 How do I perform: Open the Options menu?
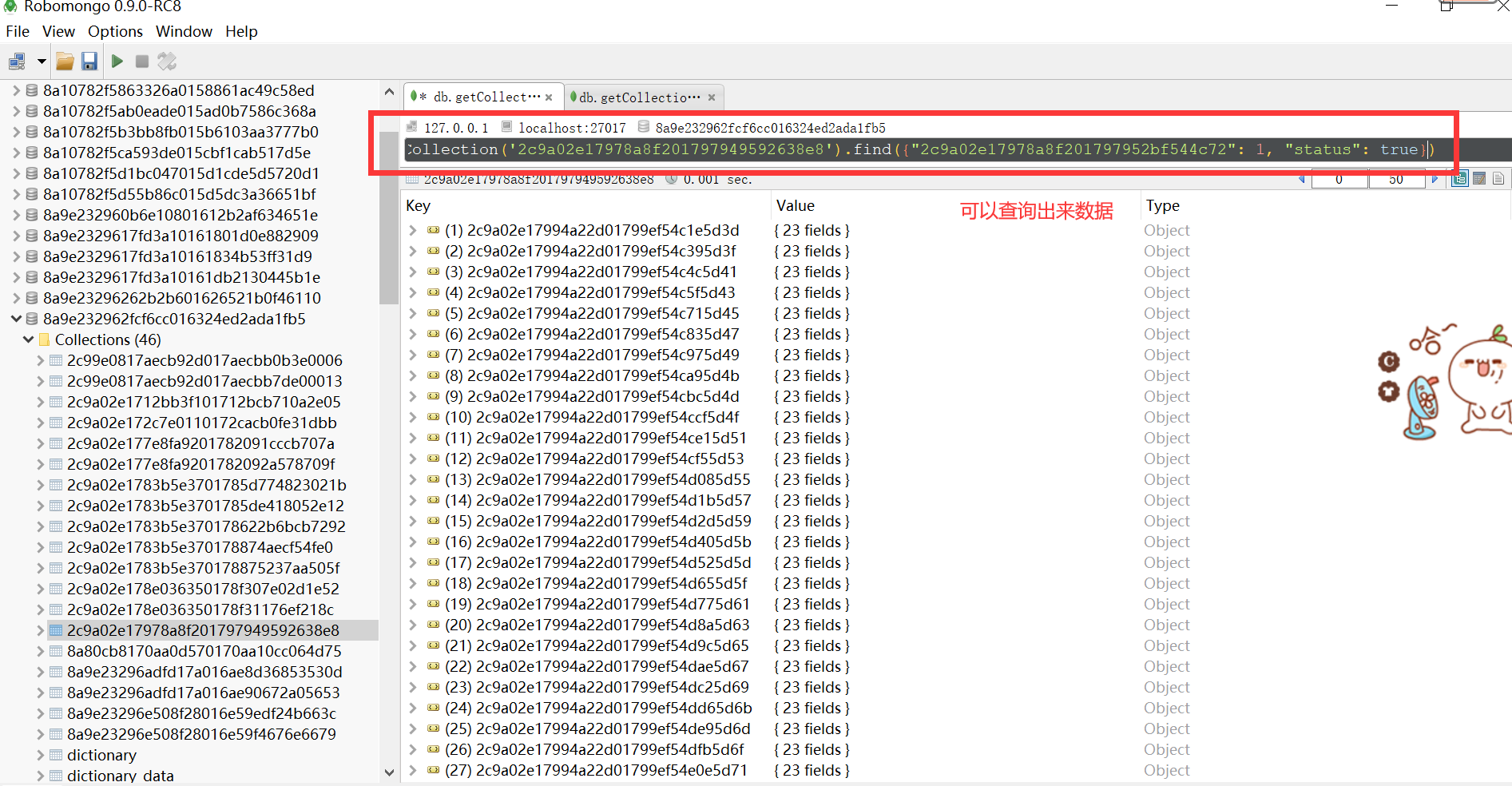click(x=115, y=31)
